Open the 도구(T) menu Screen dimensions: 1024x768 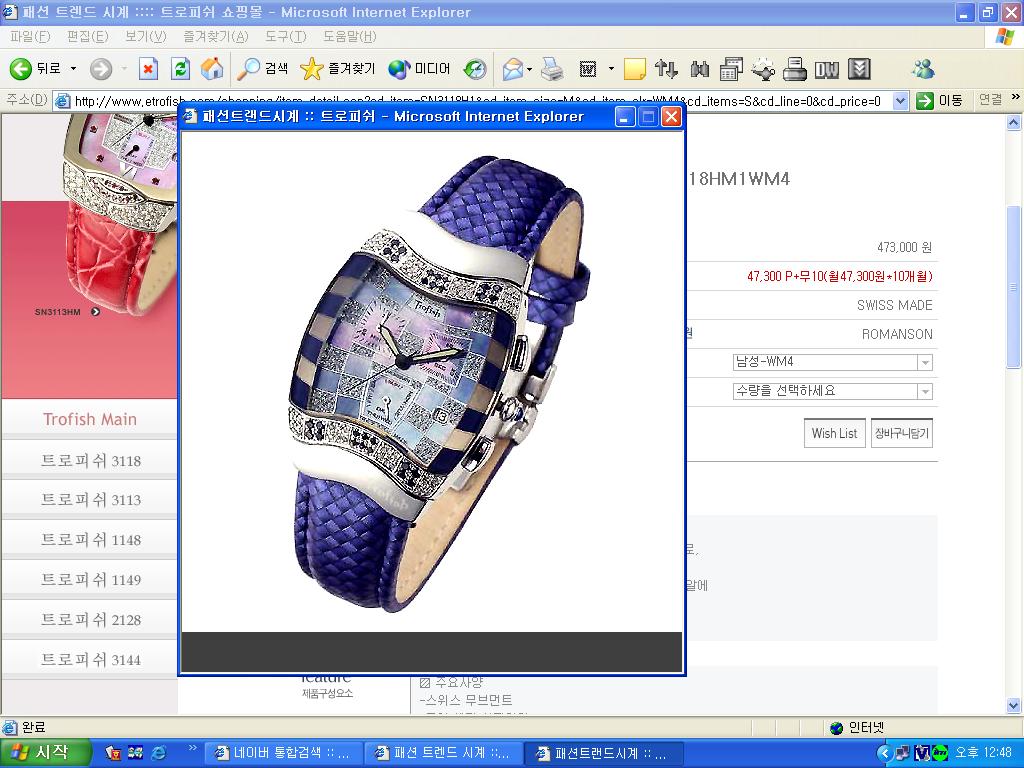(285, 37)
